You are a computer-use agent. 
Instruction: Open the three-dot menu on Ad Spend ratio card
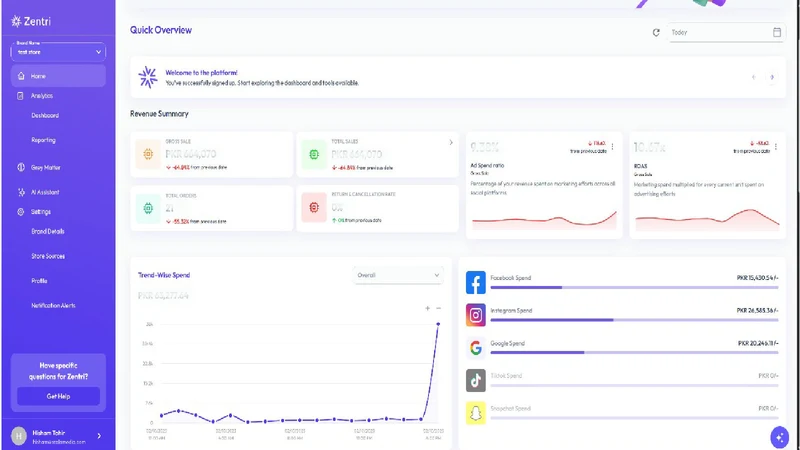pyautogui.click(x=612, y=147)
